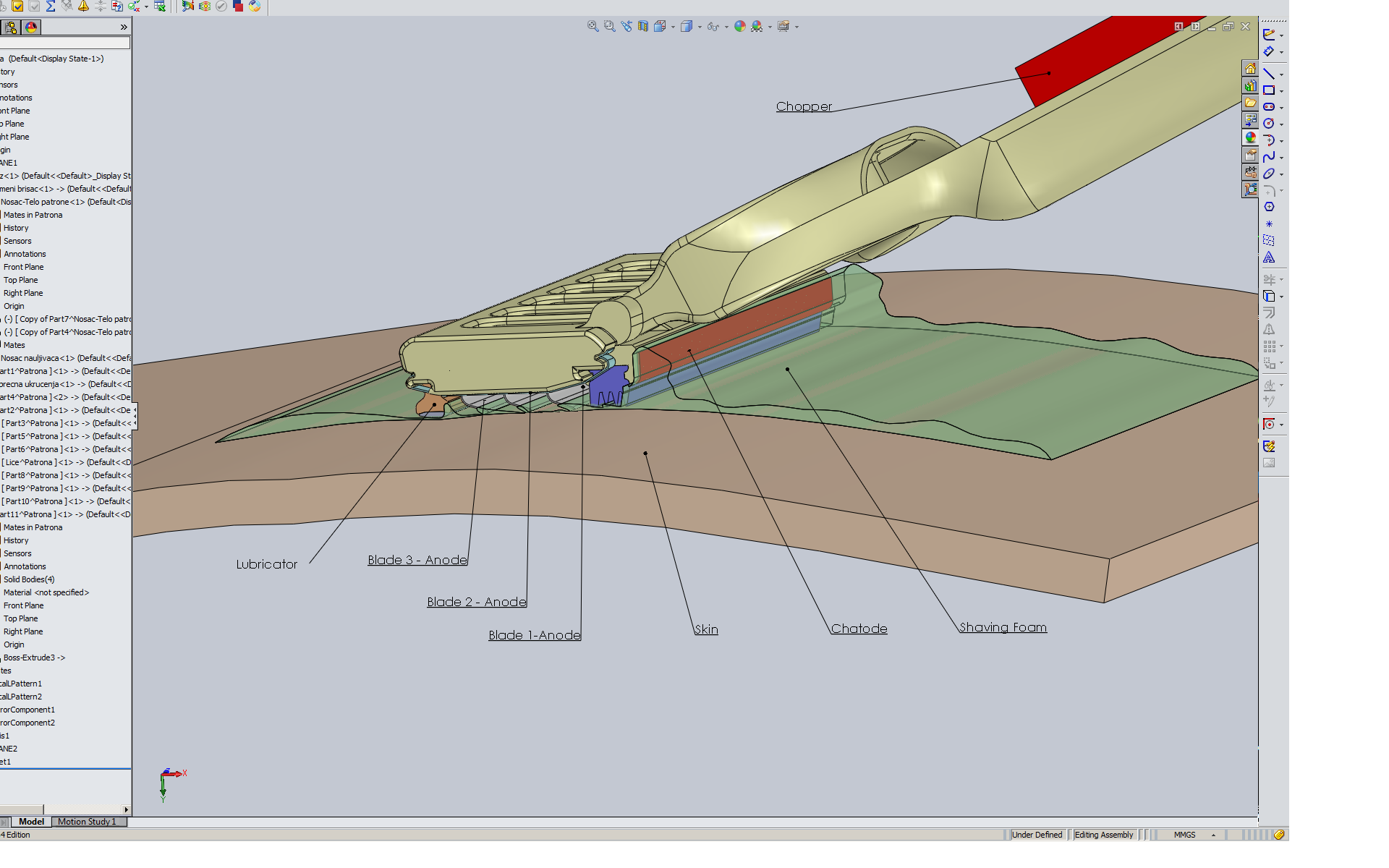Open the Display Style dropdown arrow
Viewport: 1389px width, 868px height.
pos(700,27)
